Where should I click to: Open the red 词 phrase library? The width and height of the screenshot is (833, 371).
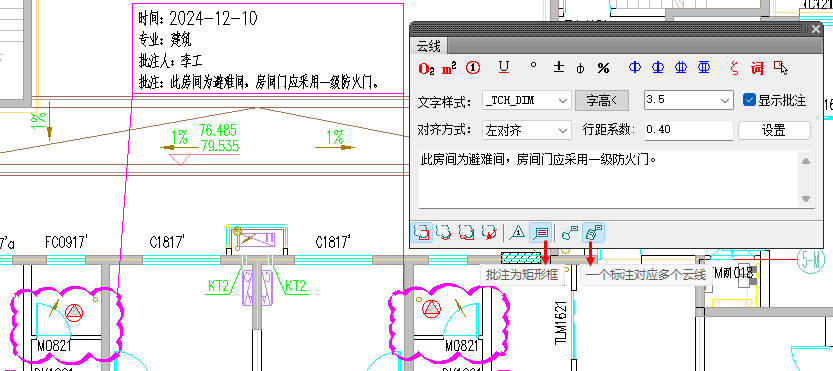(x=757, y=68)
